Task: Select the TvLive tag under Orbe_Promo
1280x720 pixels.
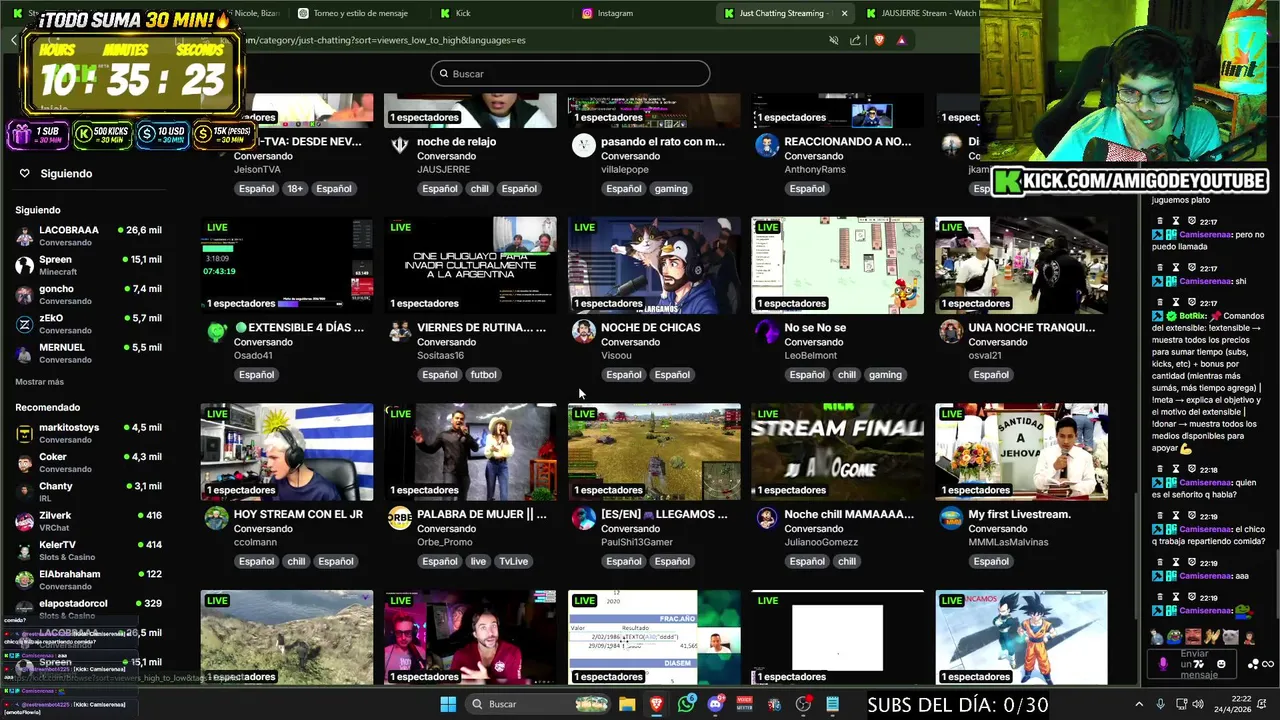Action: pos(514,562)
